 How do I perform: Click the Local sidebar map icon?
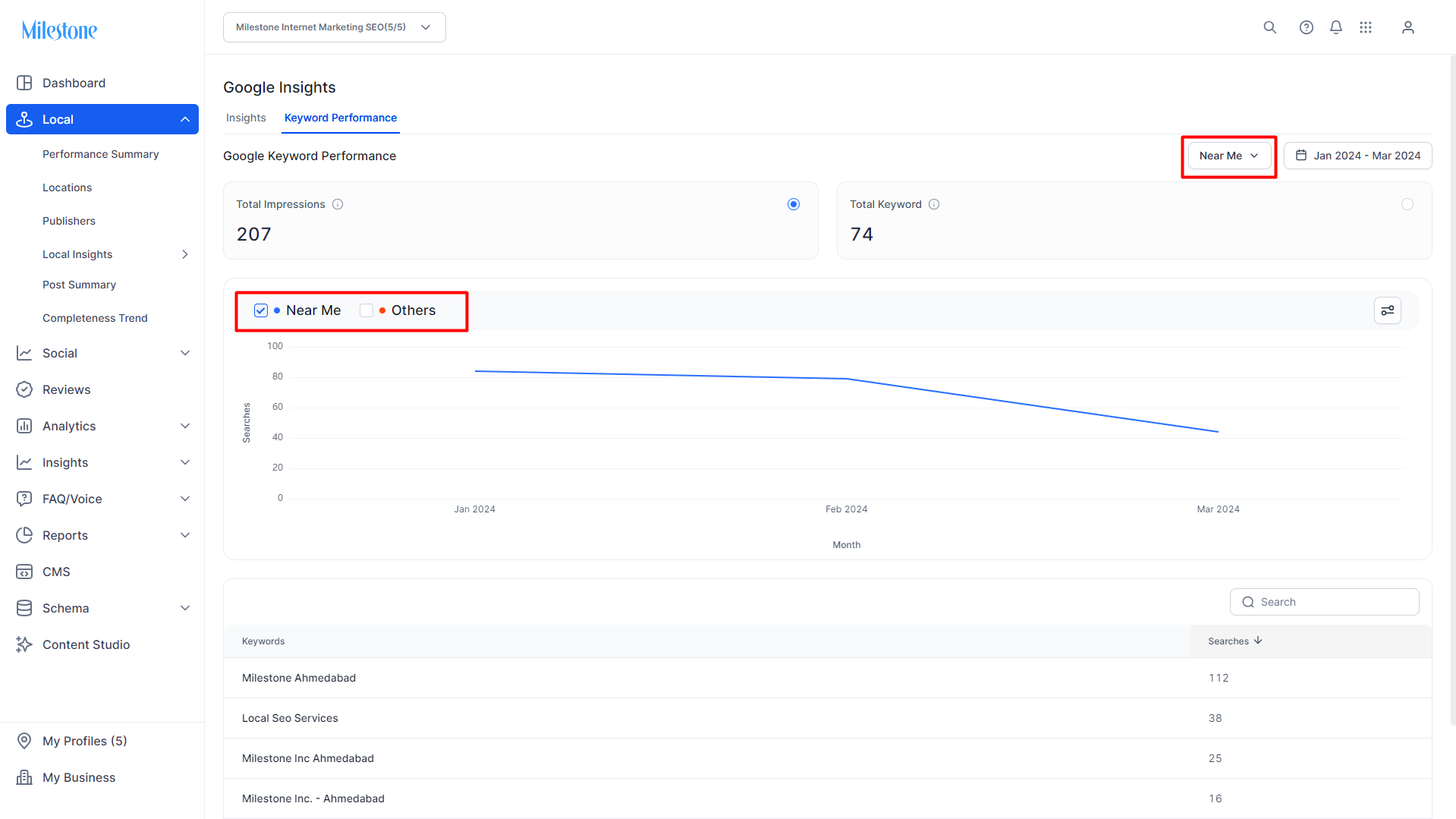click(x=24, y=119)
